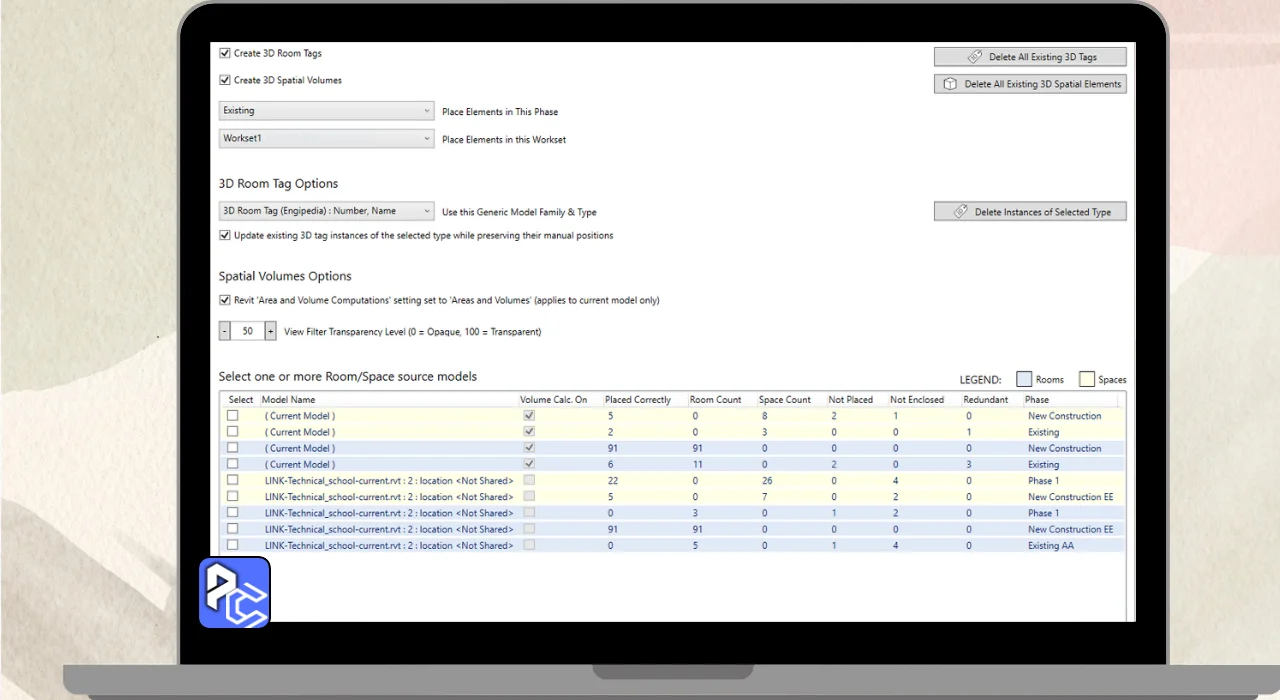The height and width of the screenshot is (700, 1280).
Task: Click the tag icon on Delete All Existing 3D Tags
Action: click(x=974, y=57)
